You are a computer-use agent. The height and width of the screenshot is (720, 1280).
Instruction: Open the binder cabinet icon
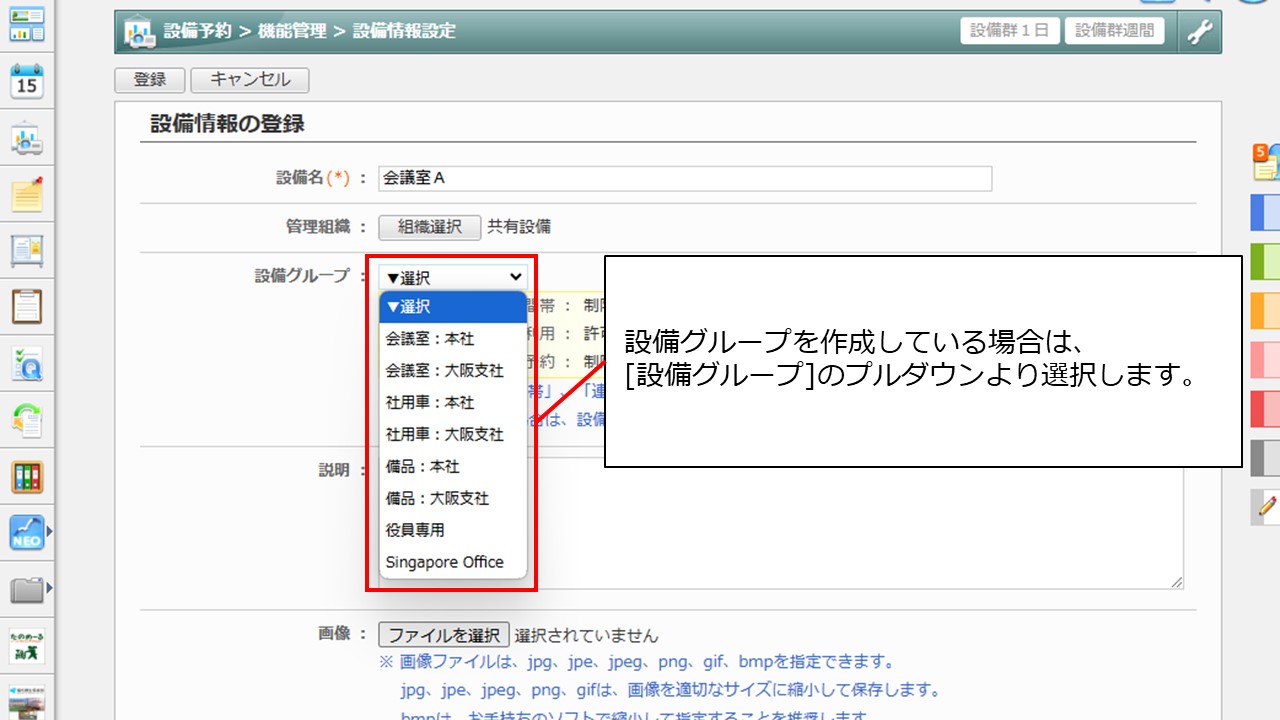[x=27, y=477]
